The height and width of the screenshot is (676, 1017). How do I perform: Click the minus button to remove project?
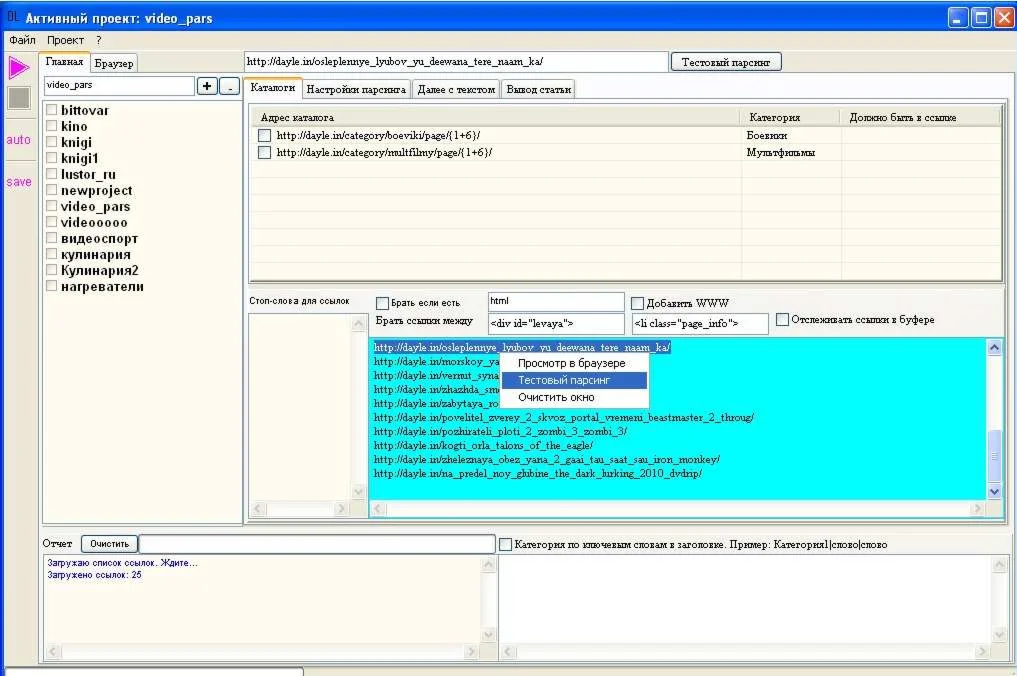tap(229, 86)
